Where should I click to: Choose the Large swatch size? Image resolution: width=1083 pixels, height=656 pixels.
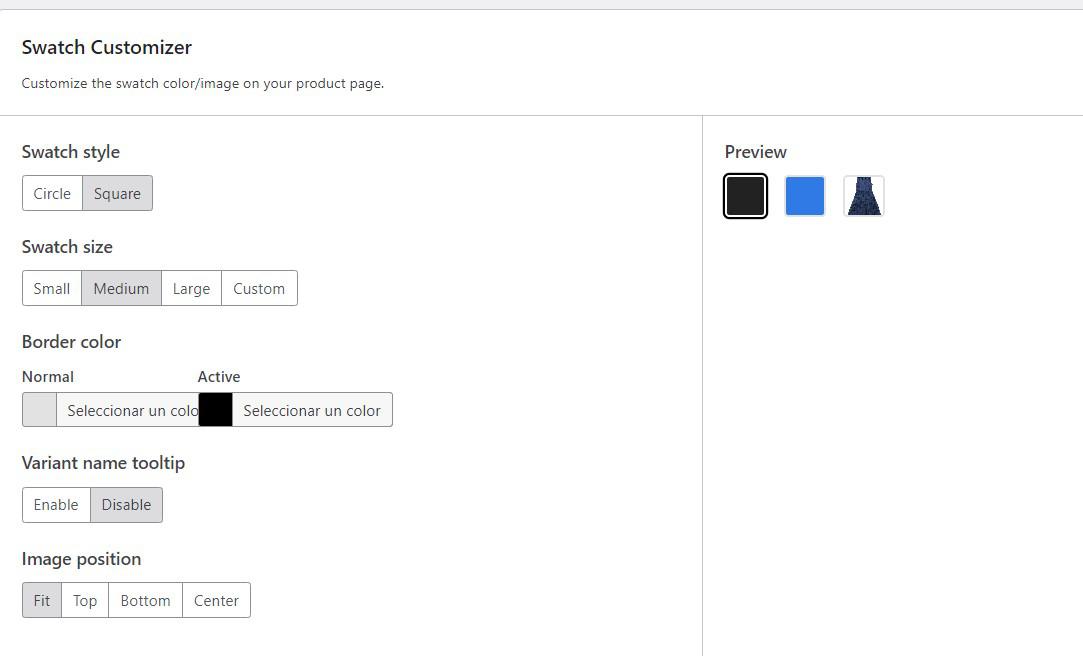(191, 288)
